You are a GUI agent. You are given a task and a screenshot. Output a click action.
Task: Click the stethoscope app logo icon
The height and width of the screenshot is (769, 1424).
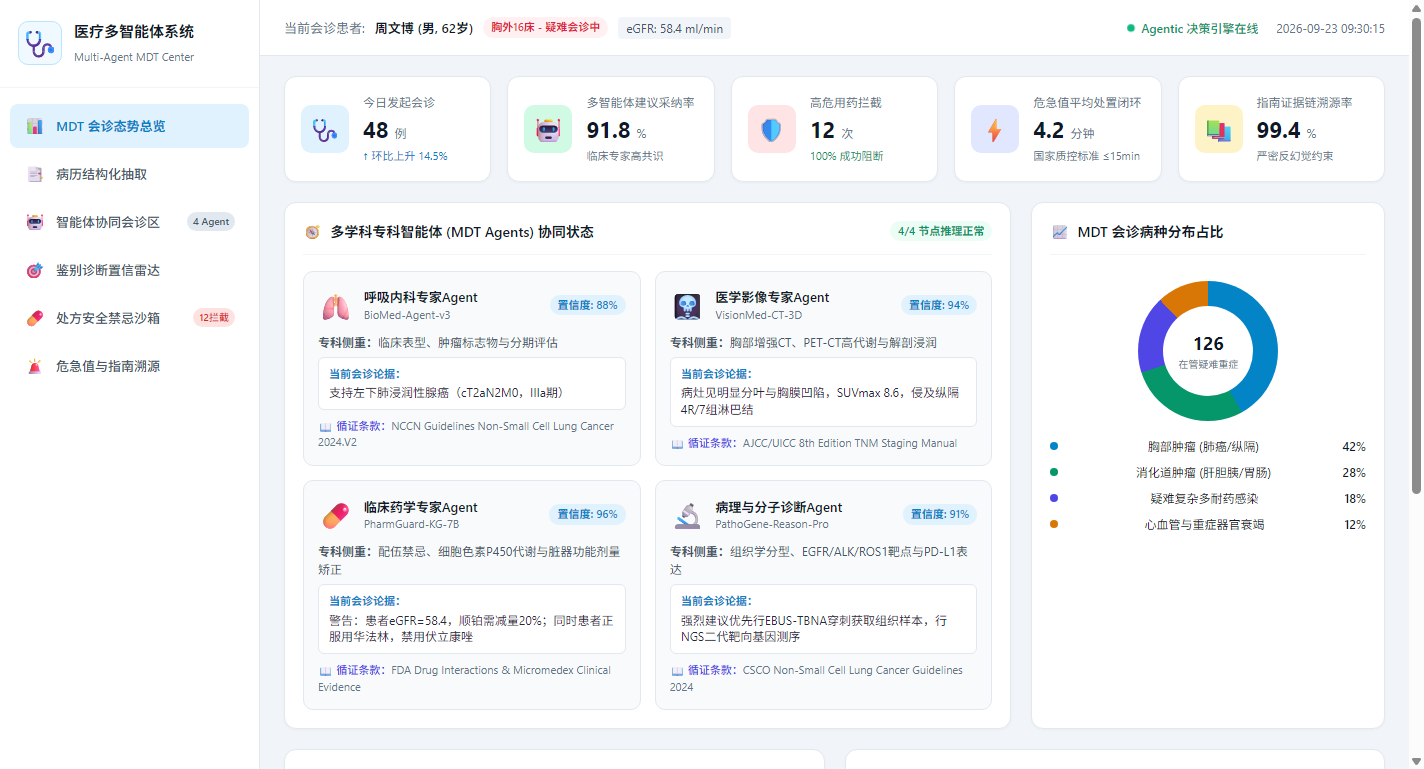pos(40,43)
